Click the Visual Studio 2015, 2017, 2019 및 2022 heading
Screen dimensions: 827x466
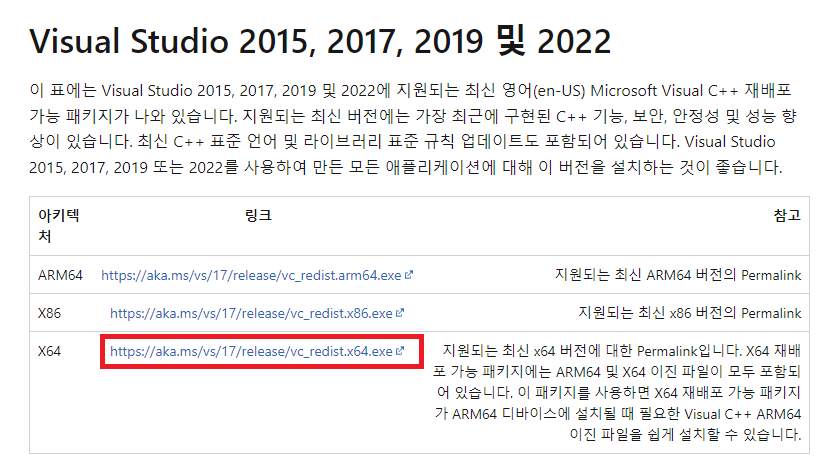[320, 41]
